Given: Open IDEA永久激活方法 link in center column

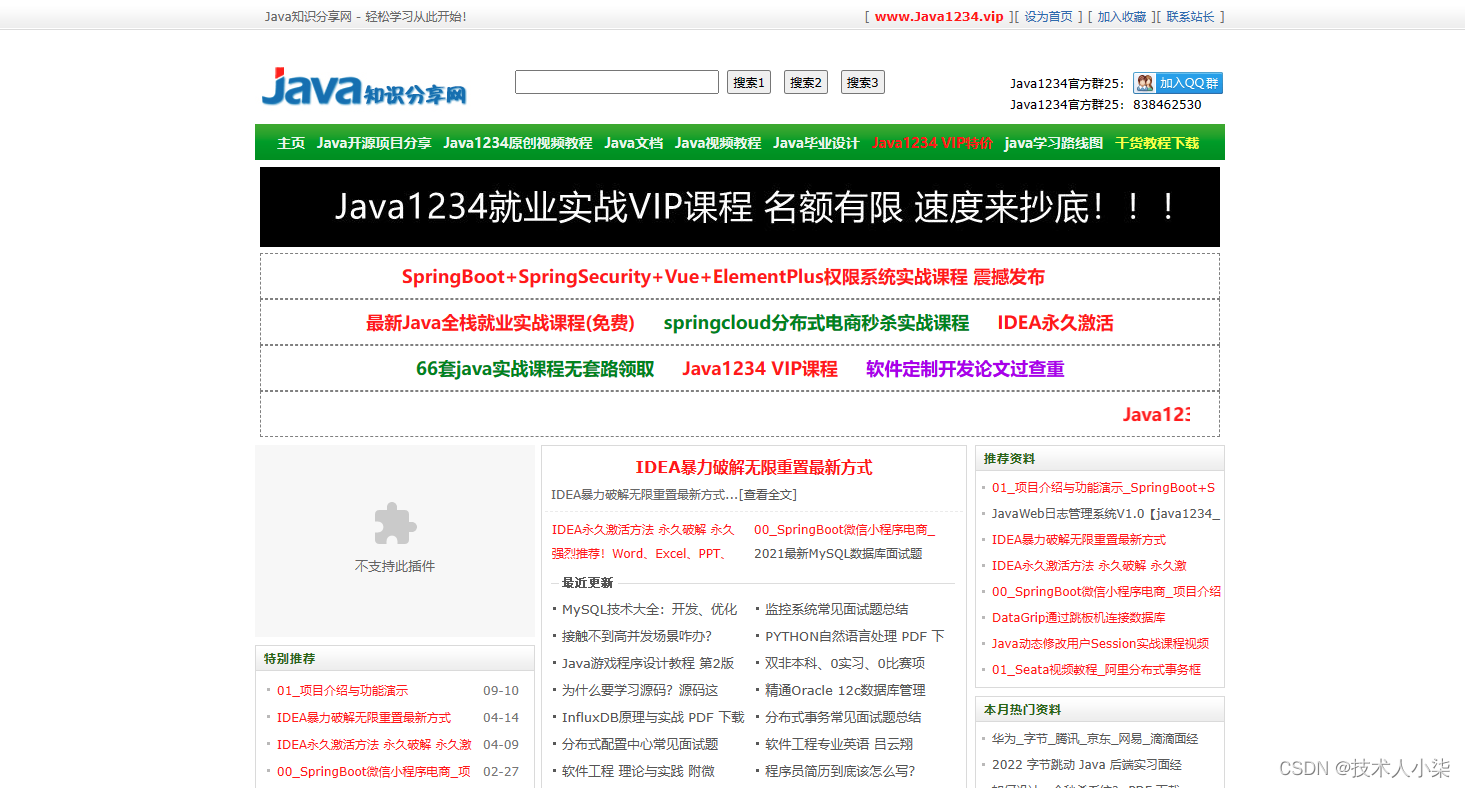Looking at the screenshot, I should 643,530.
